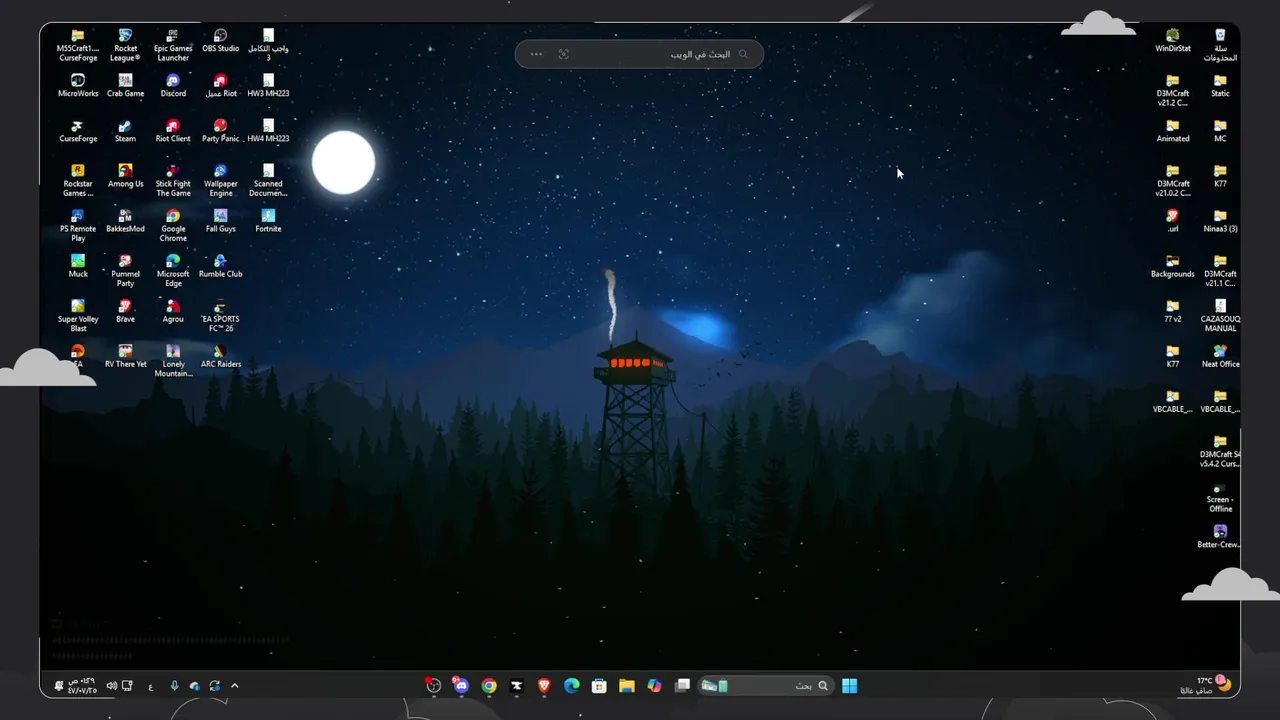
Task: Select the Pummel Party desktop shortcut
Action: [x=125, y=270]
